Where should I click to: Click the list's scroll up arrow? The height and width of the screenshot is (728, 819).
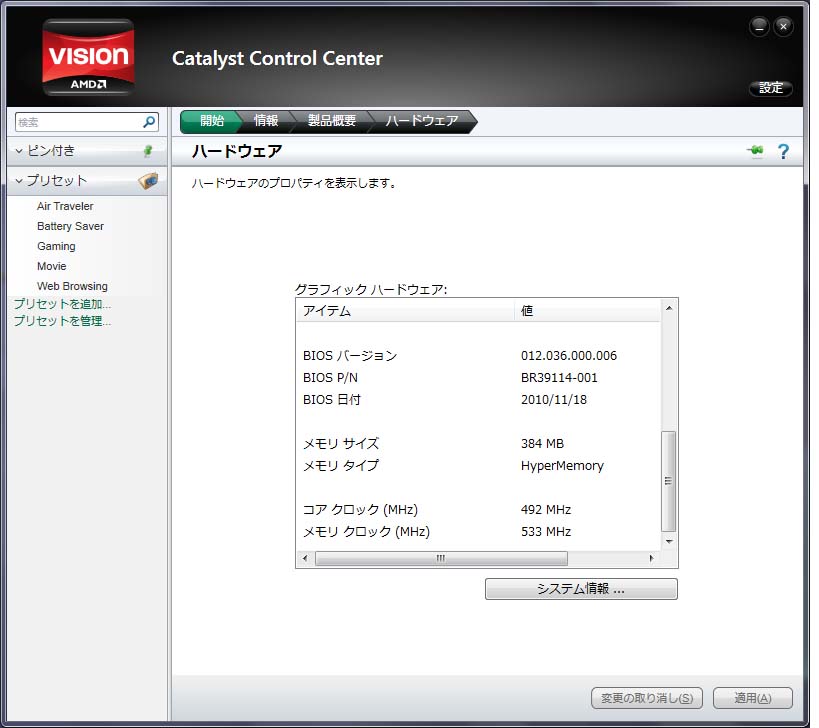pos(669,308)
